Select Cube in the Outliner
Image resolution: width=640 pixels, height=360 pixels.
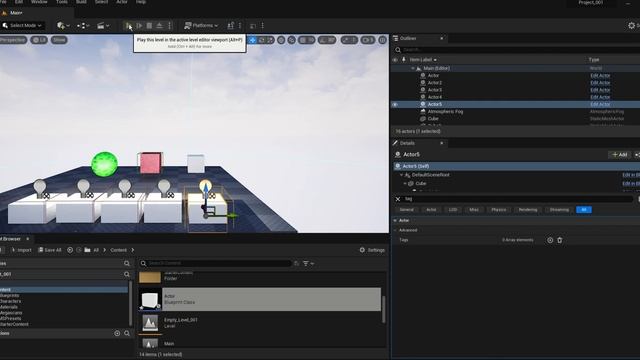(433, 119)
